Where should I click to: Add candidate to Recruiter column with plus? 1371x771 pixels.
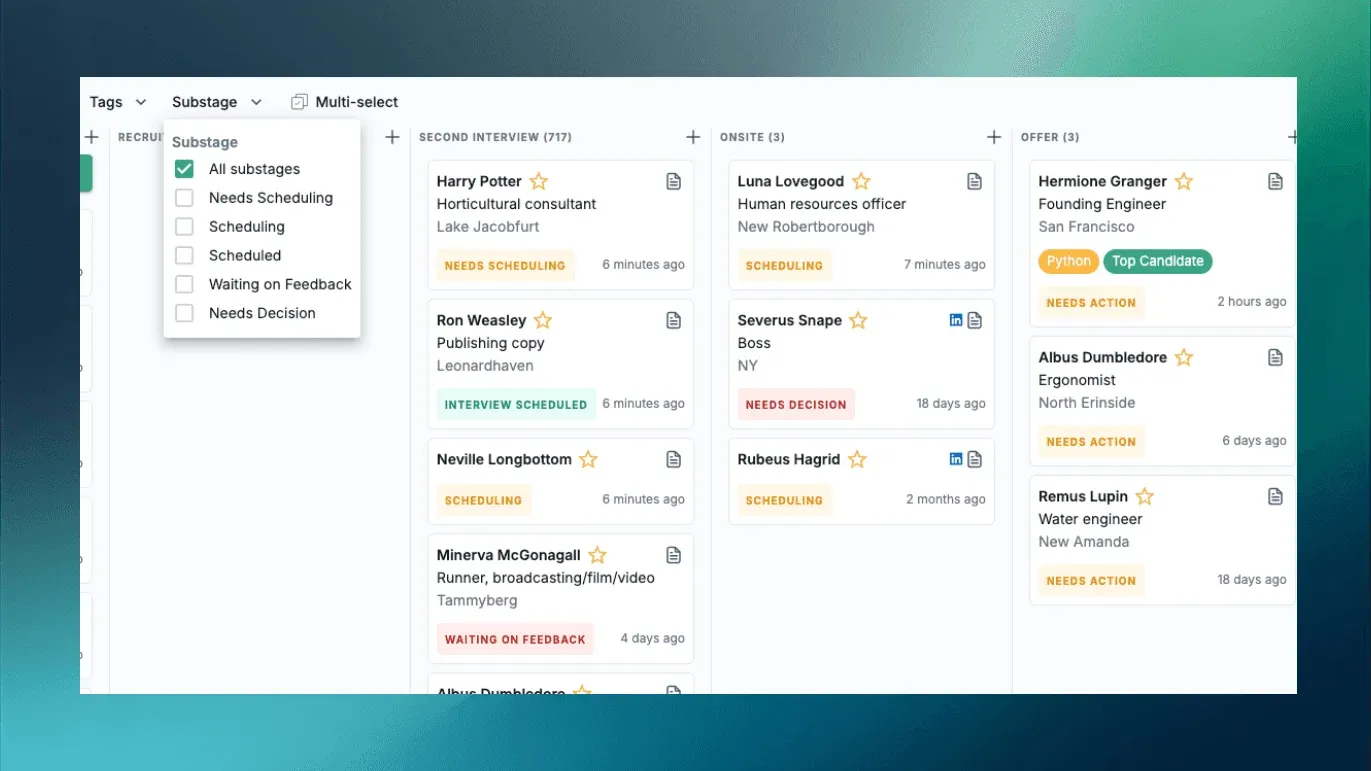pyautogui.click(x=392, y=137)
